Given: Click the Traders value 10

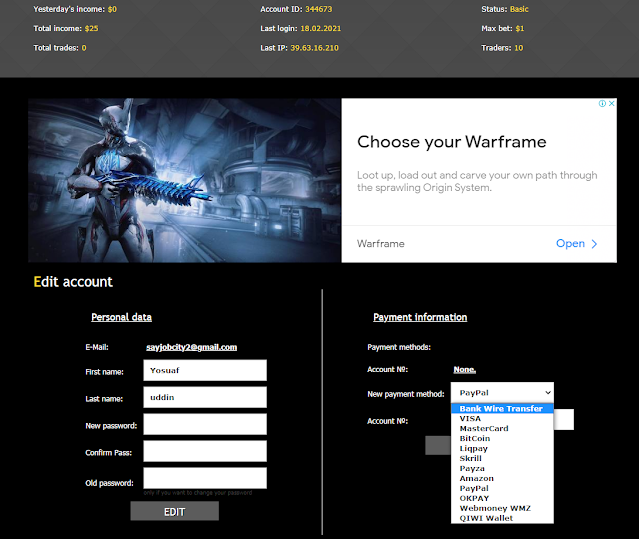Looking at the screenshot, I should click(518, 48).
